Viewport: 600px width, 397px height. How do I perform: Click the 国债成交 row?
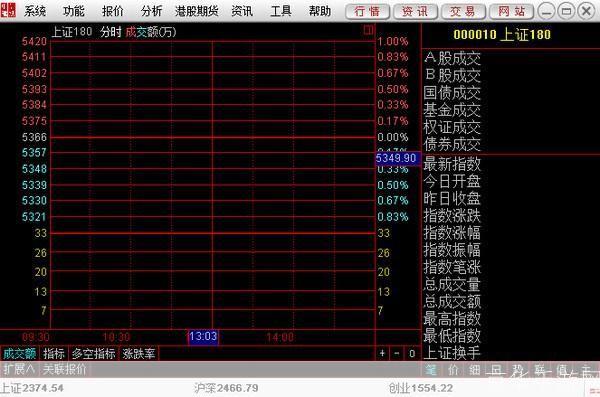point(452,92)
